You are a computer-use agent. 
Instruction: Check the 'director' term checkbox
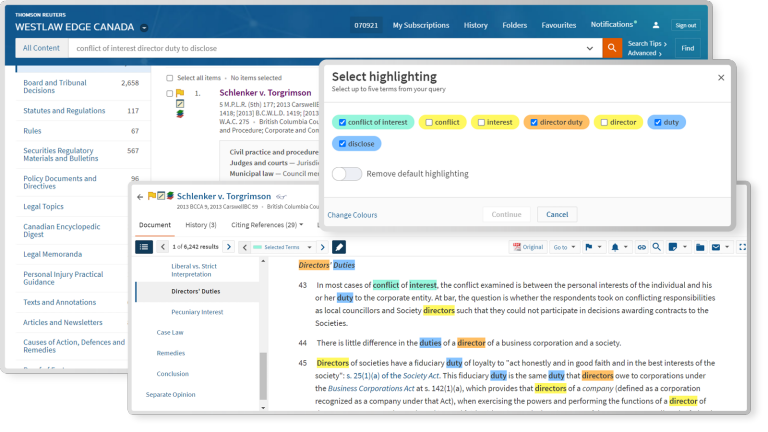pos(604,122)
